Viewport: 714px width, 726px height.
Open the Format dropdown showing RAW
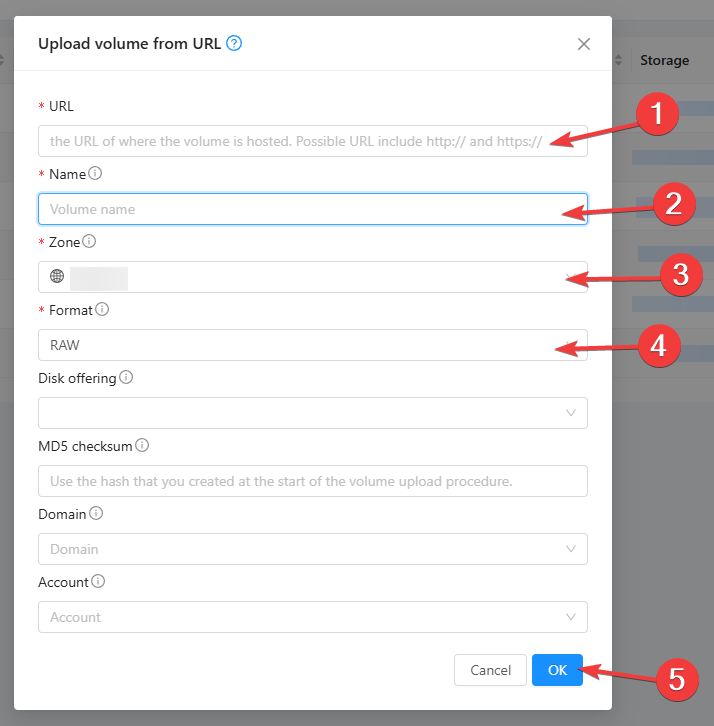tap(300, 345)
